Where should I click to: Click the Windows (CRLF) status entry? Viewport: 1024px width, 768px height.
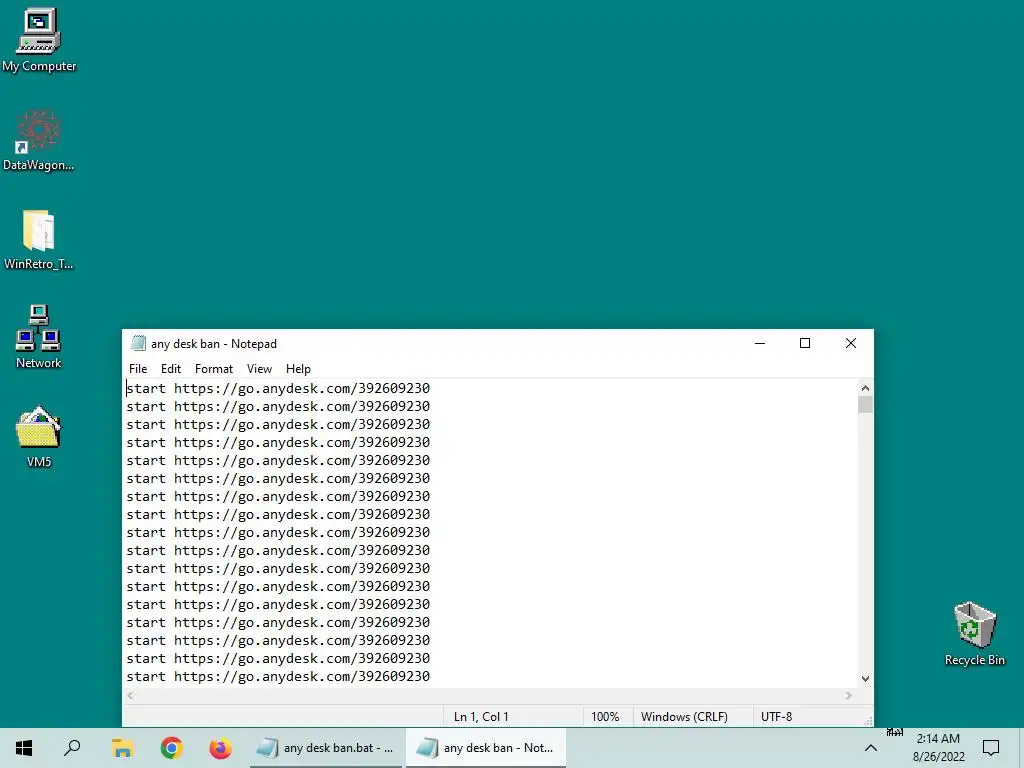click(684, 716)
